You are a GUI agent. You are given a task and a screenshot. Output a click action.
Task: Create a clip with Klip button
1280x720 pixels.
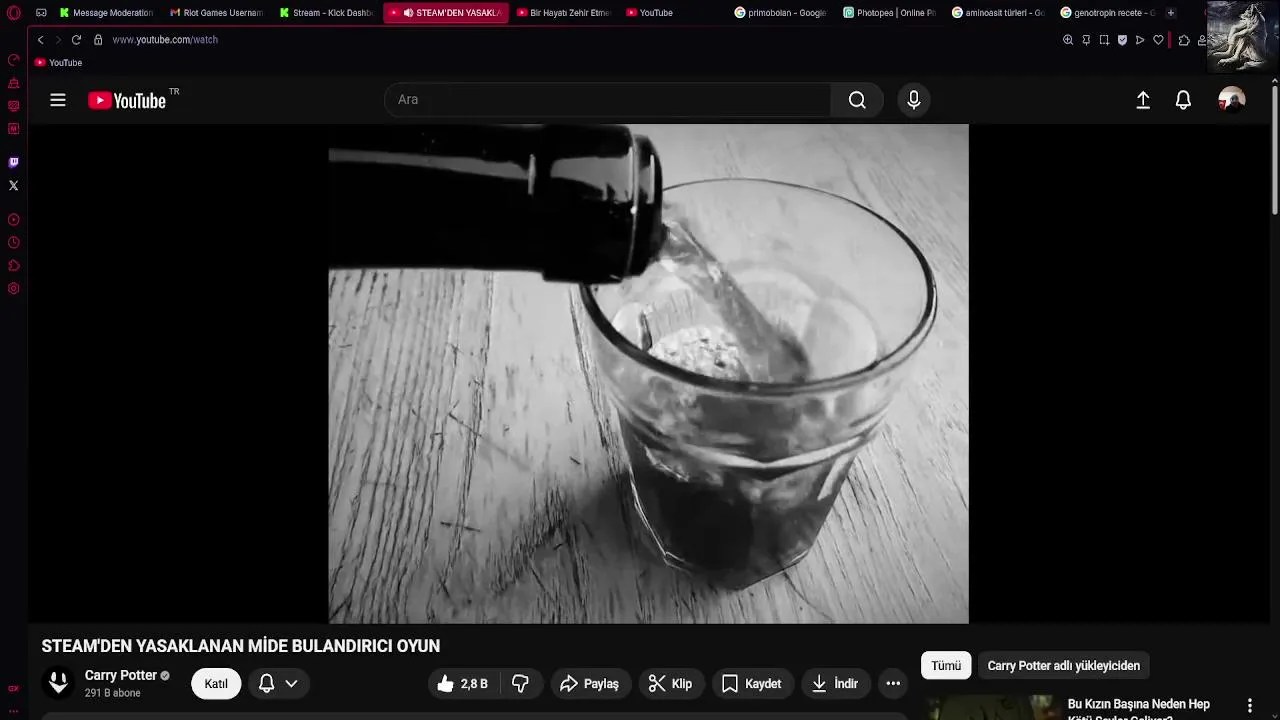pos(670,684)
